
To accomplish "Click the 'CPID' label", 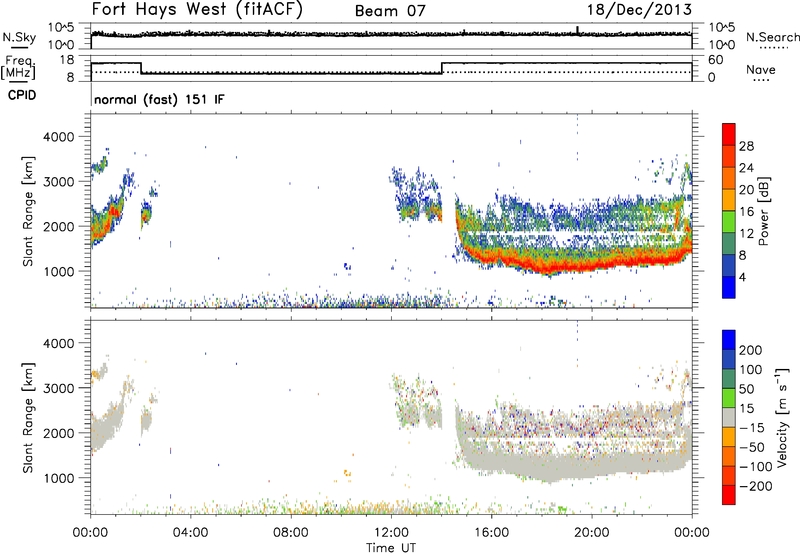I will (22, 95).
